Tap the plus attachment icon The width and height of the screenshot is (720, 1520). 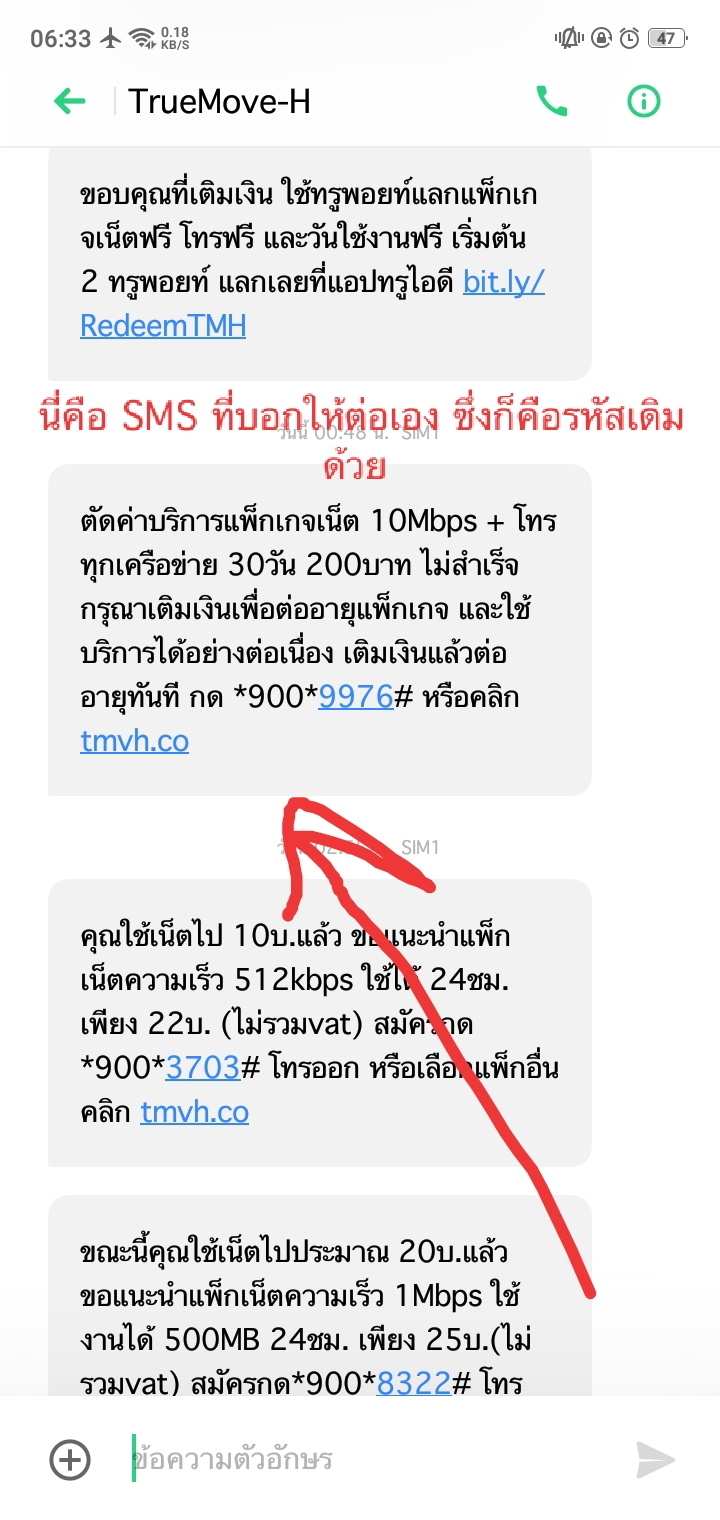point(70,1460)
